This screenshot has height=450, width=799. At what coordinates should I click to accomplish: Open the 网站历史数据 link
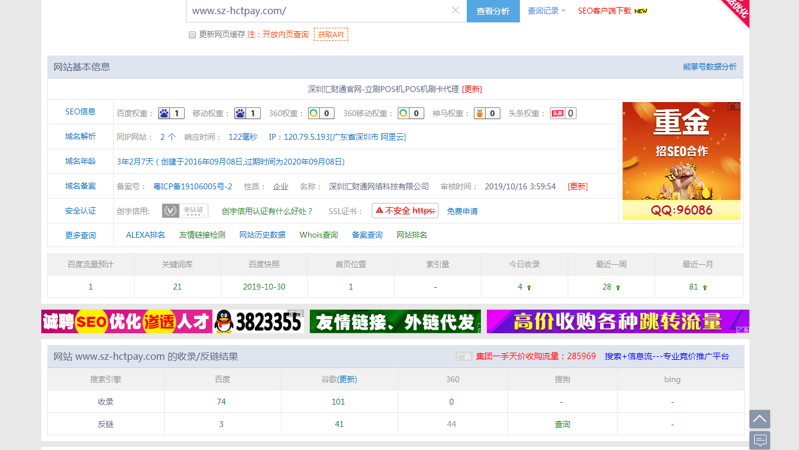coord(262,235)
